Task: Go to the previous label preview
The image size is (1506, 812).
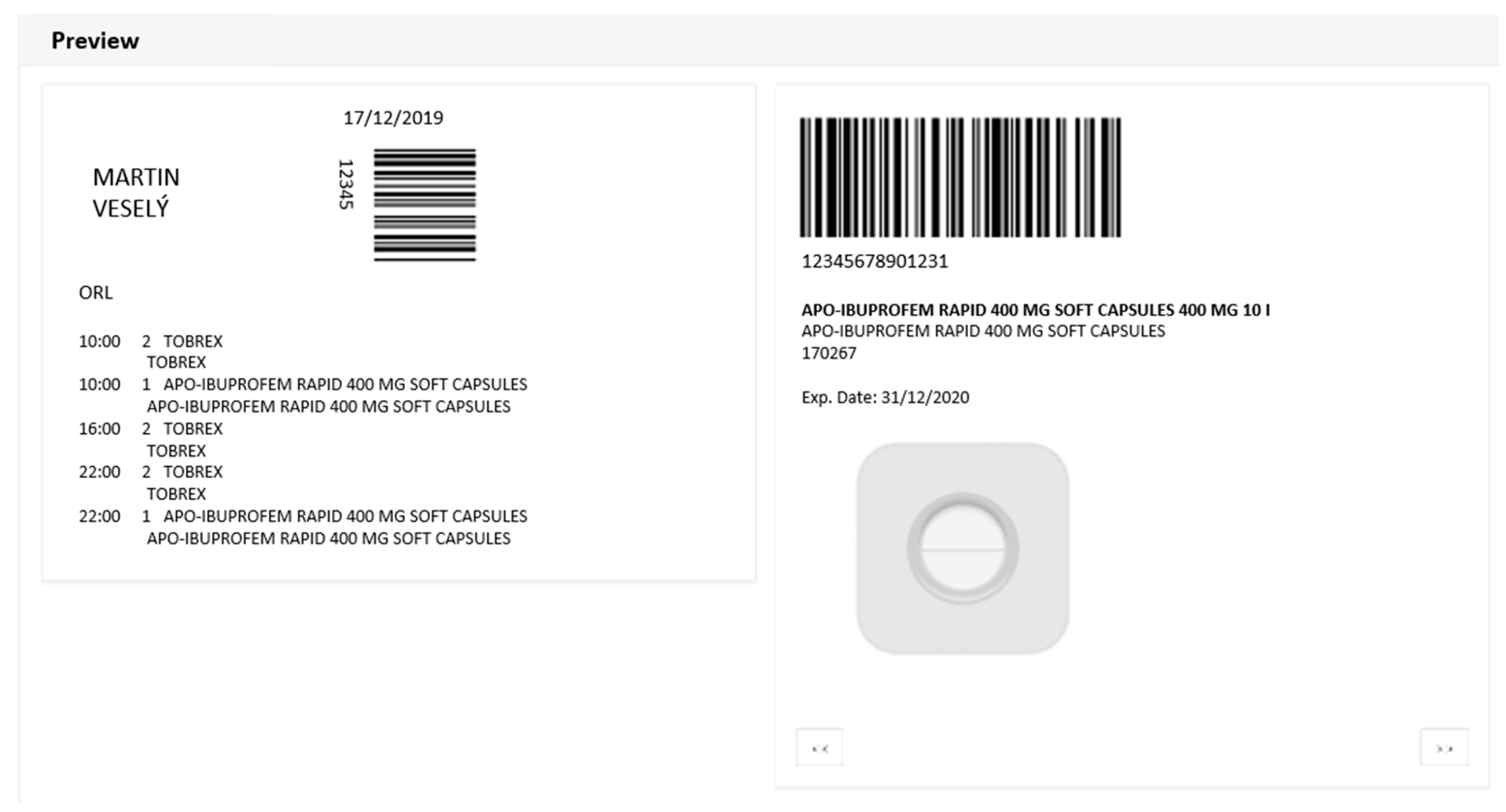Action: coord(819,747)
